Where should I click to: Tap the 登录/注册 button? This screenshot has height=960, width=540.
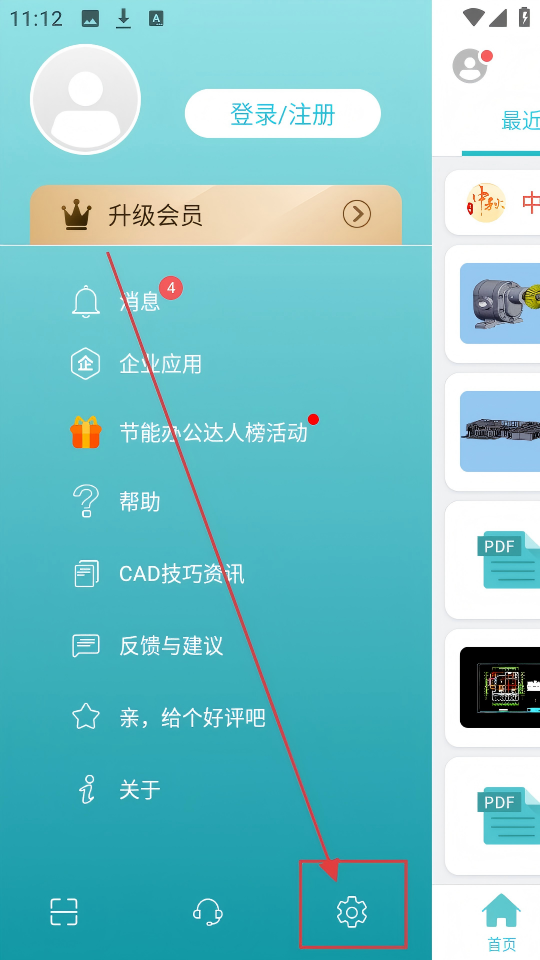[283, 114]
